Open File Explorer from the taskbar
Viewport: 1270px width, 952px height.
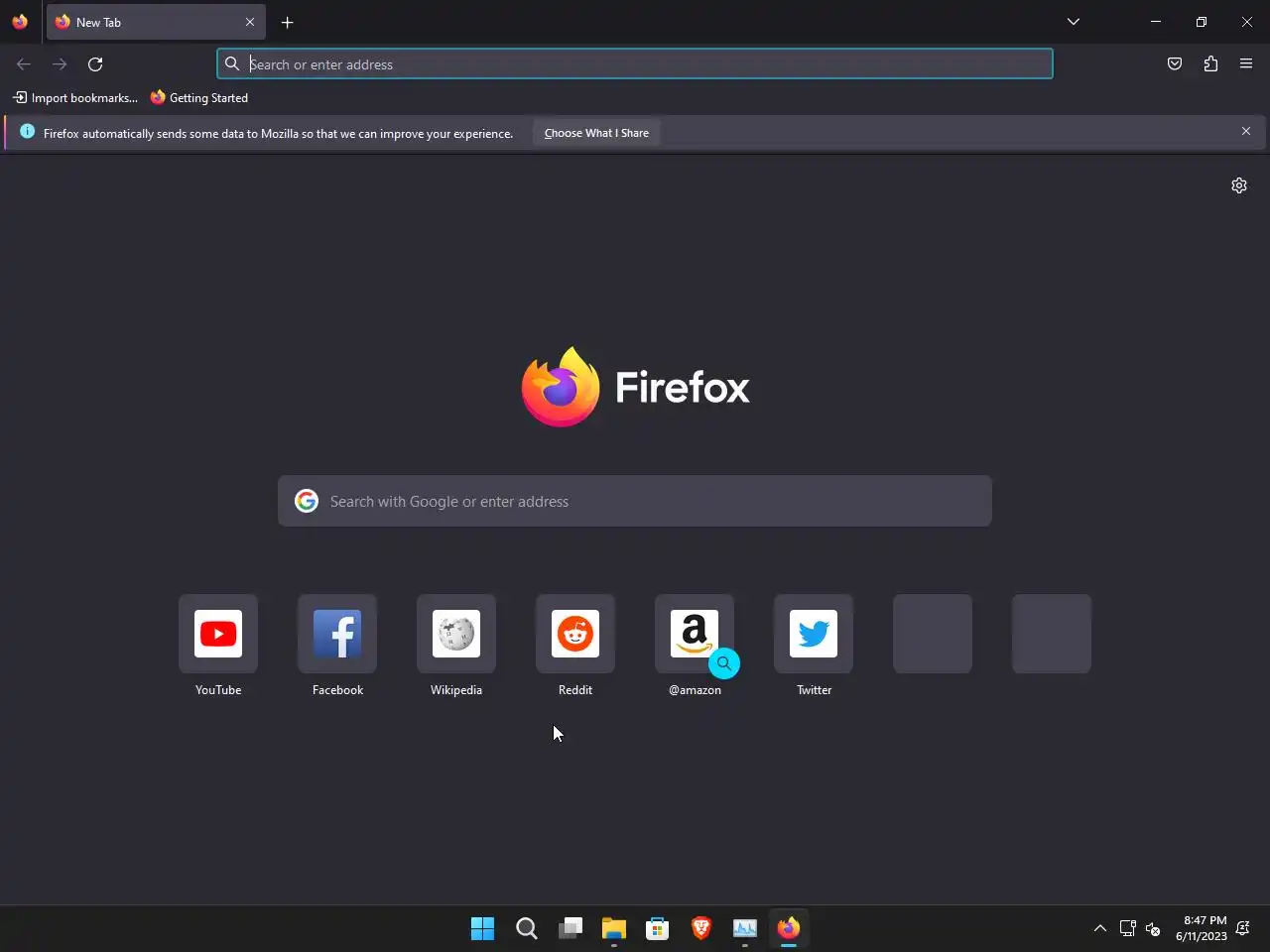point(614,928)
